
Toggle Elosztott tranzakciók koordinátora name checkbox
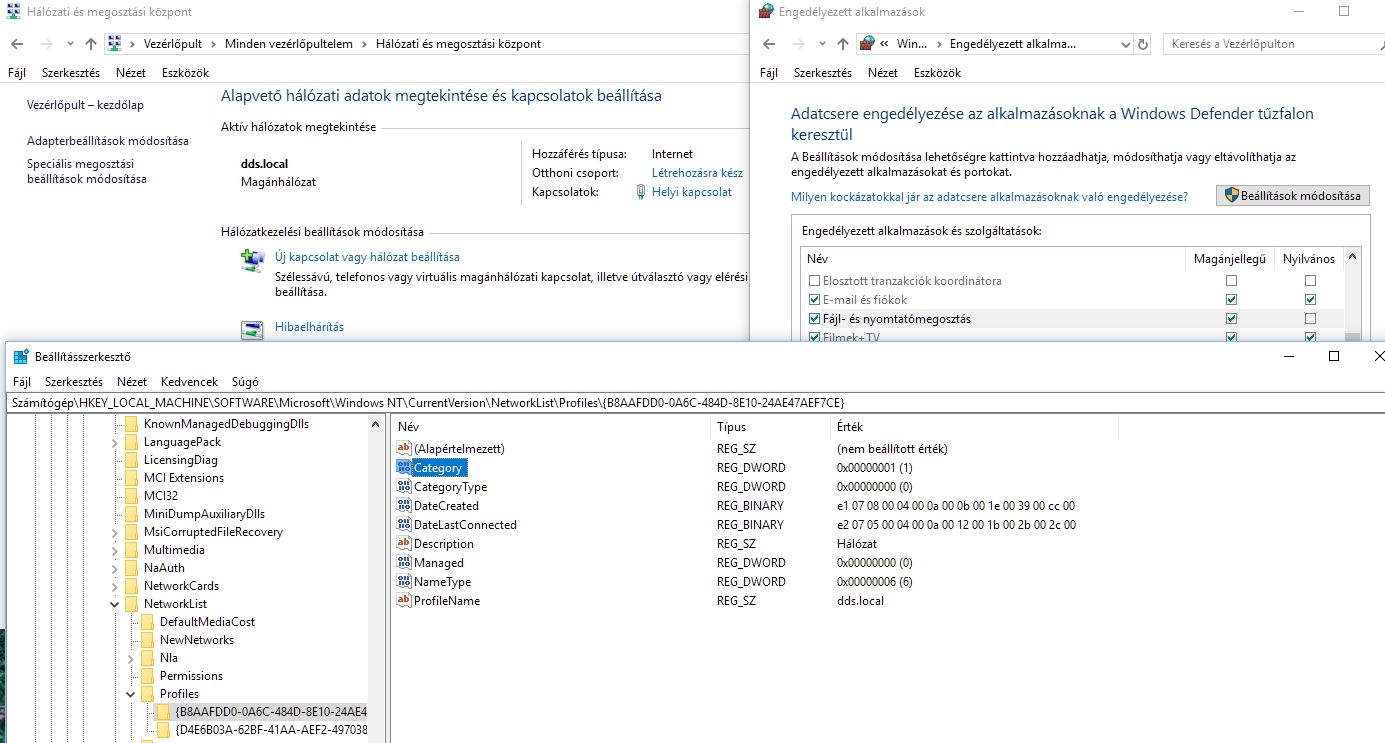pos(814,281)
